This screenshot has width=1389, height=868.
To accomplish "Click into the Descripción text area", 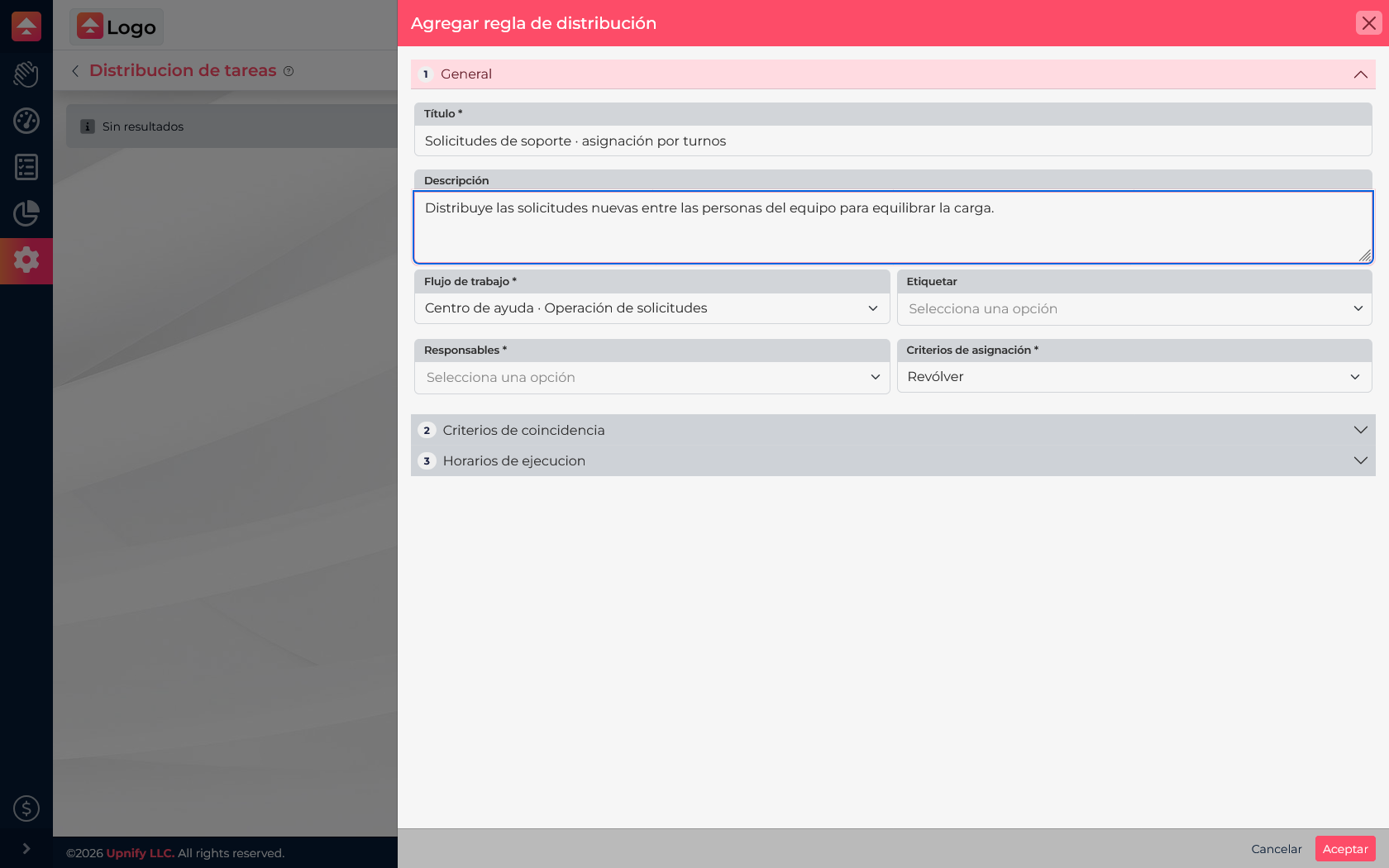I will point(893,227).
